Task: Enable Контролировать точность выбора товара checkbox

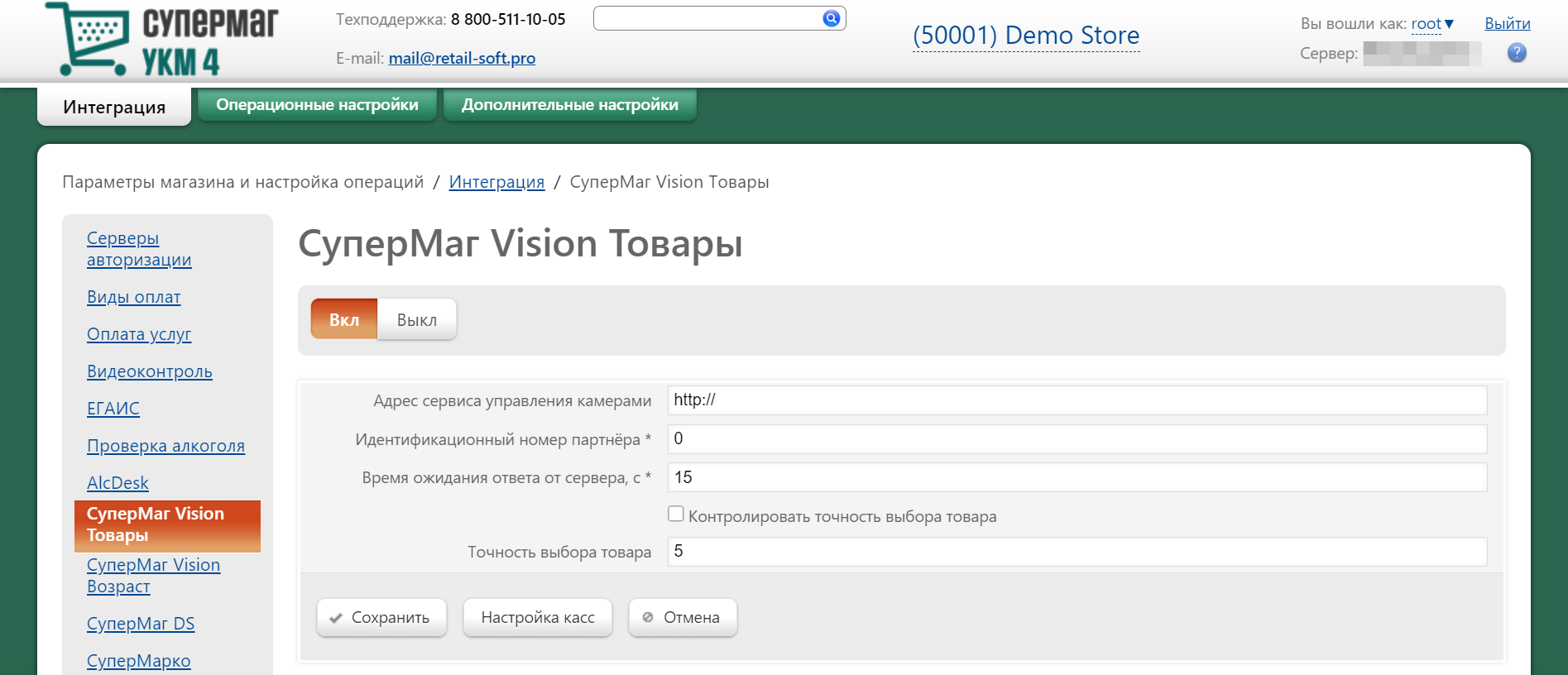Action: pos(676,515)
